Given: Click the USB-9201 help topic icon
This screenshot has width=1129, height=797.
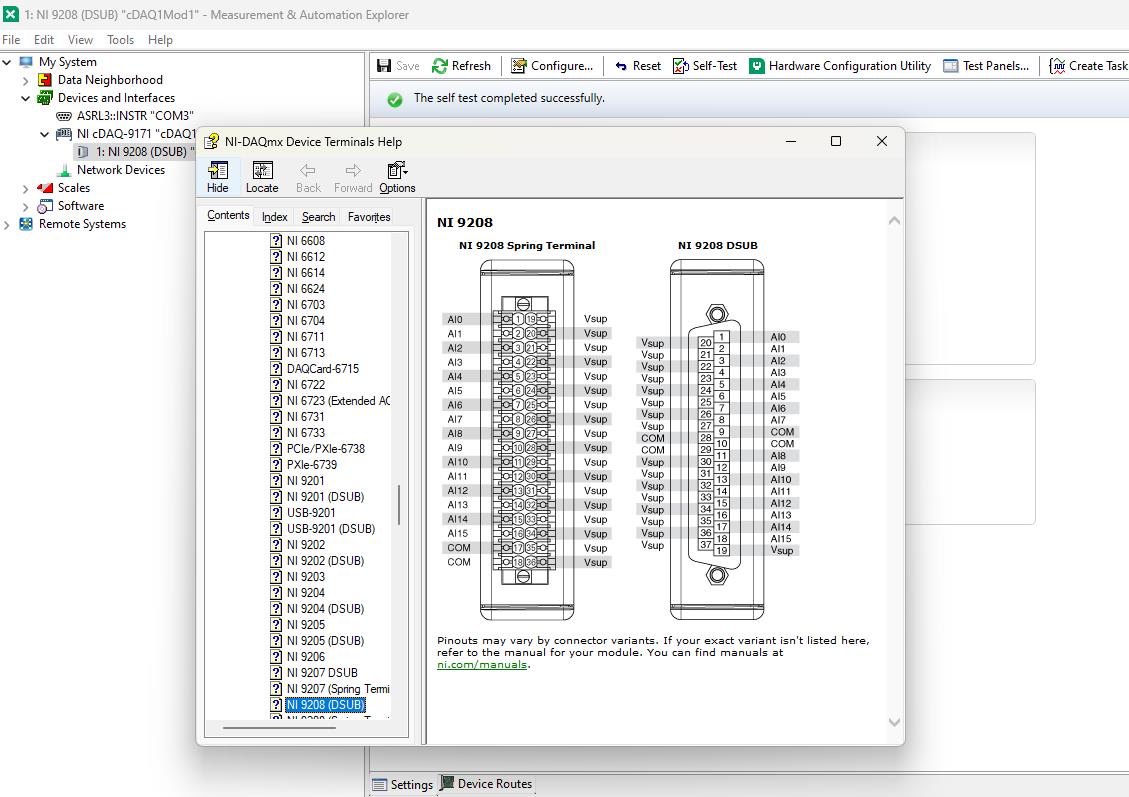Looking at the screenshot, I should pos(276,513).
